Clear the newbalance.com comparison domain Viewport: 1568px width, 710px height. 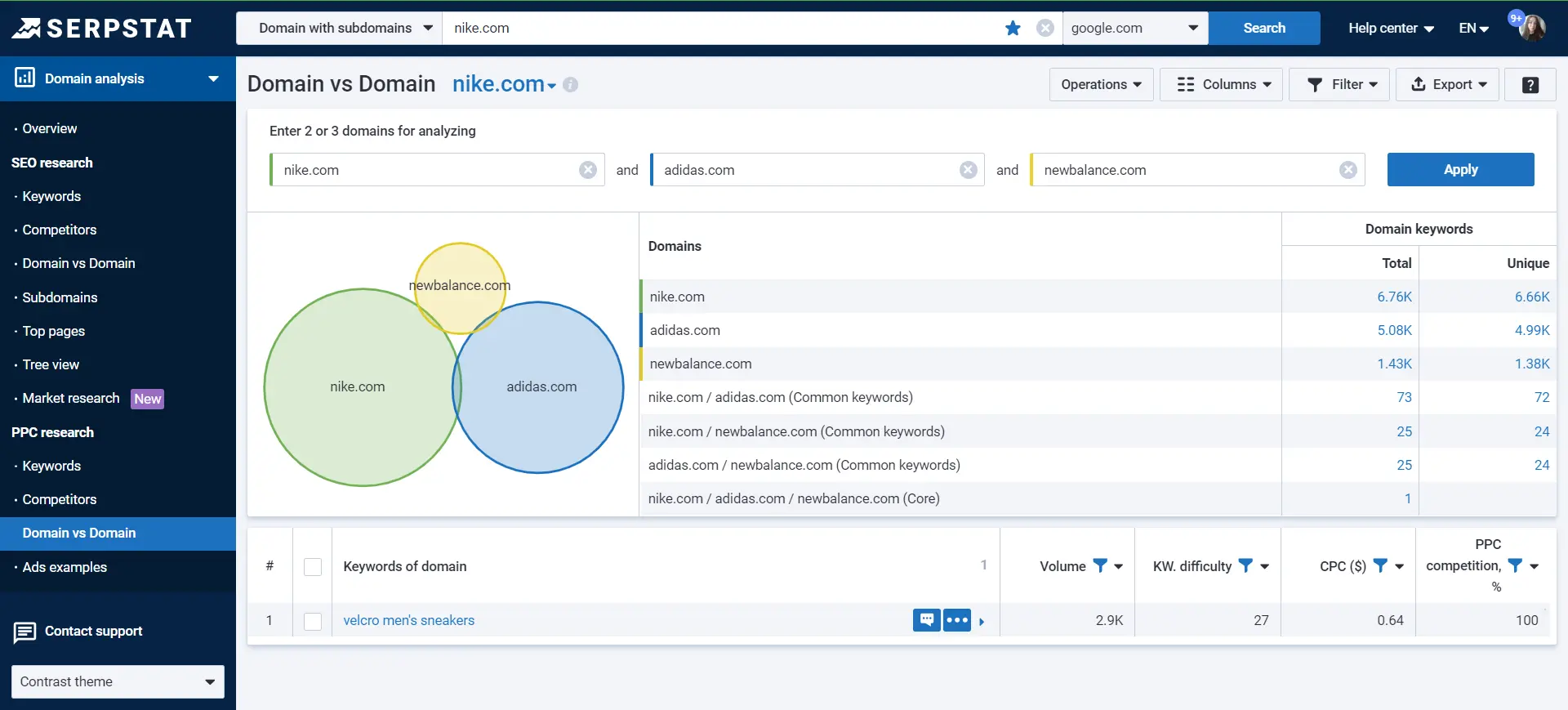(x=1347, y=170)
